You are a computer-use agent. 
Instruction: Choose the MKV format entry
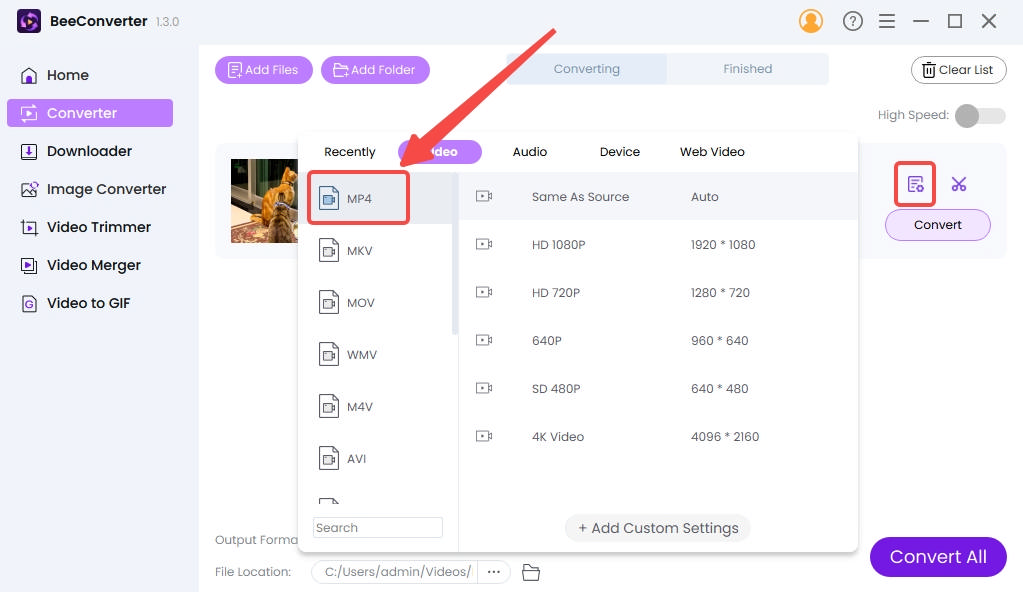pos(358,251)
